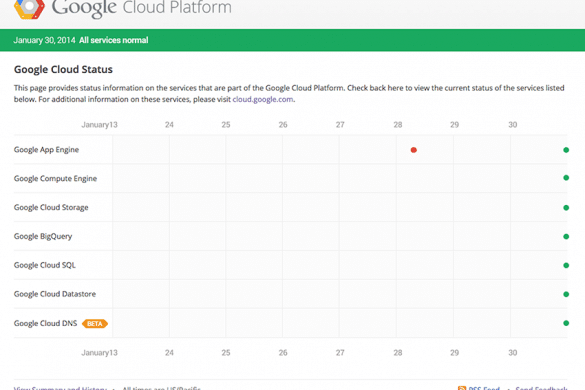This screenshot has width=585, height=390.
Task: Click the orange BETA badge
Action: pos(95,324)
